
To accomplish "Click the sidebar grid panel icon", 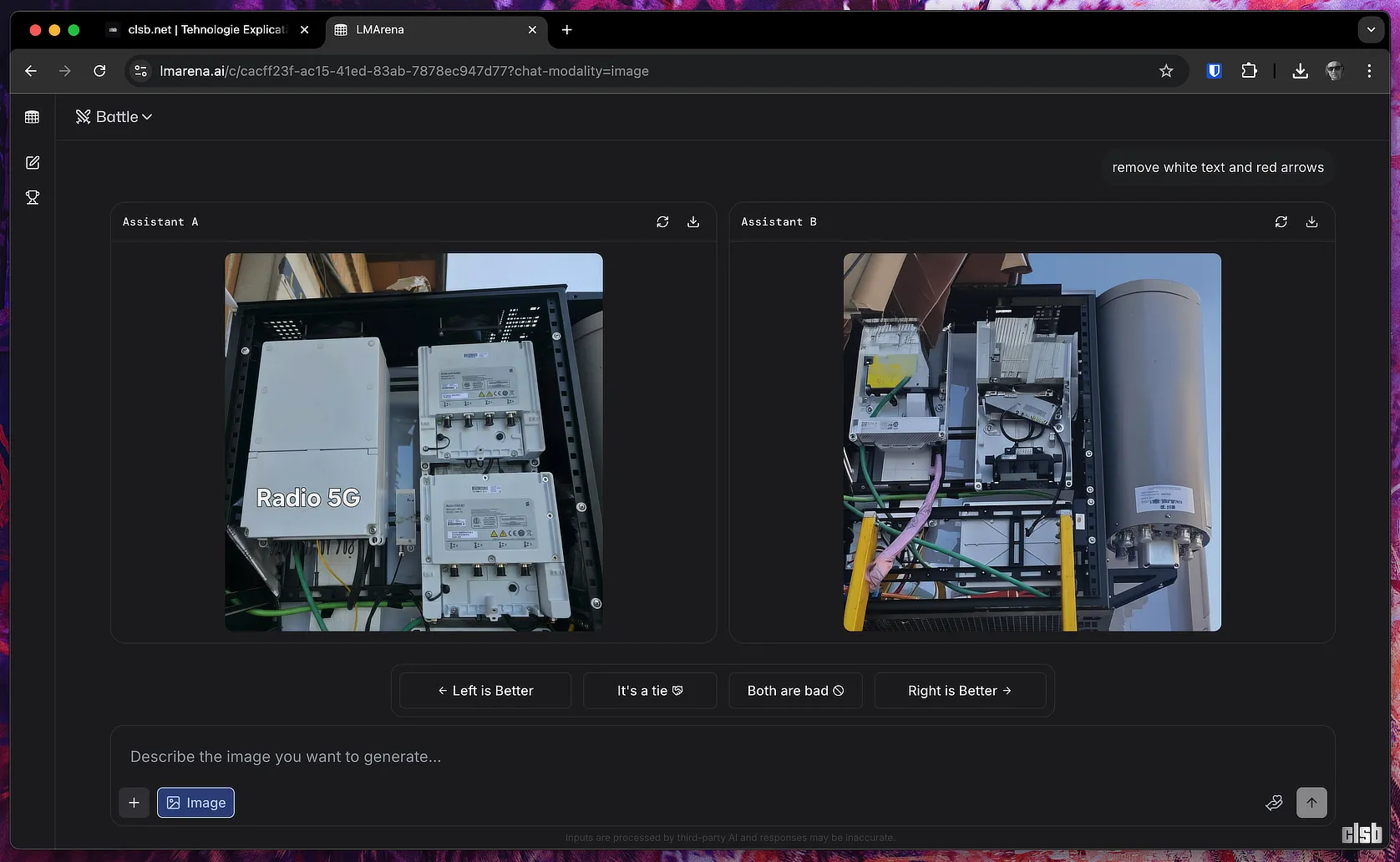I will tap(33, 117).
